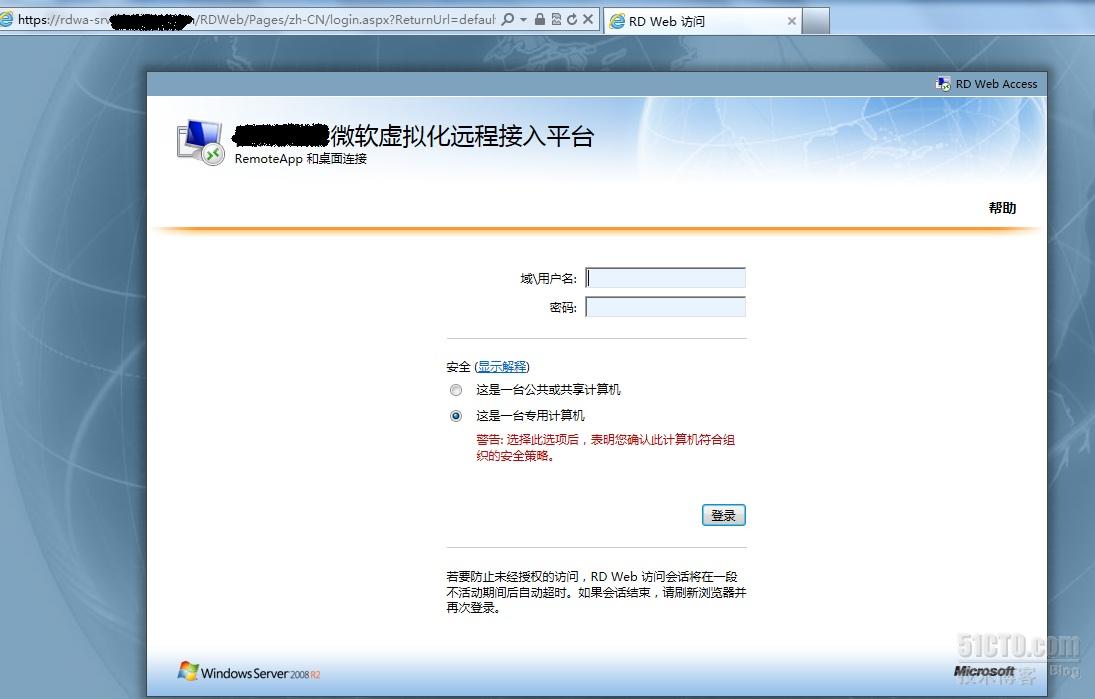Open the address bar dropdown arrow
This screenshot has height=699, width=1095.
pyautogui.click(x=524, y=20)
